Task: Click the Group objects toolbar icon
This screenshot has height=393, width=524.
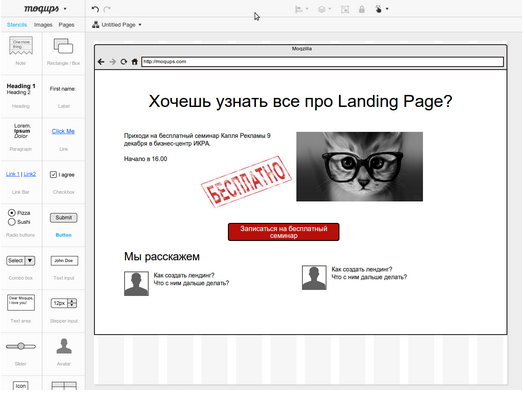Action: click(x=345, y=9)
